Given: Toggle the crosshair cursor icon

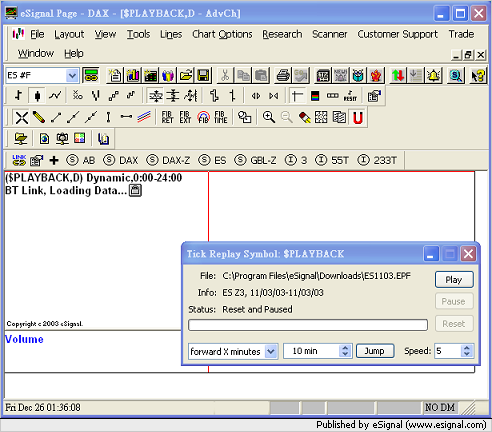Looking at the screenshot, I should click(297, 96).
